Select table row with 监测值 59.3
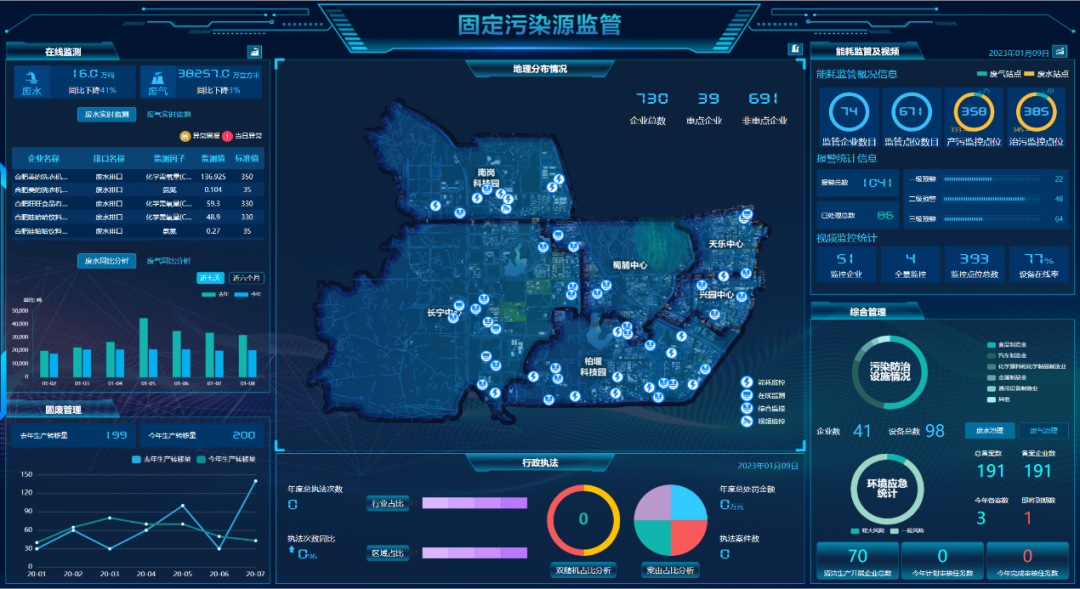 click(138, 203)
